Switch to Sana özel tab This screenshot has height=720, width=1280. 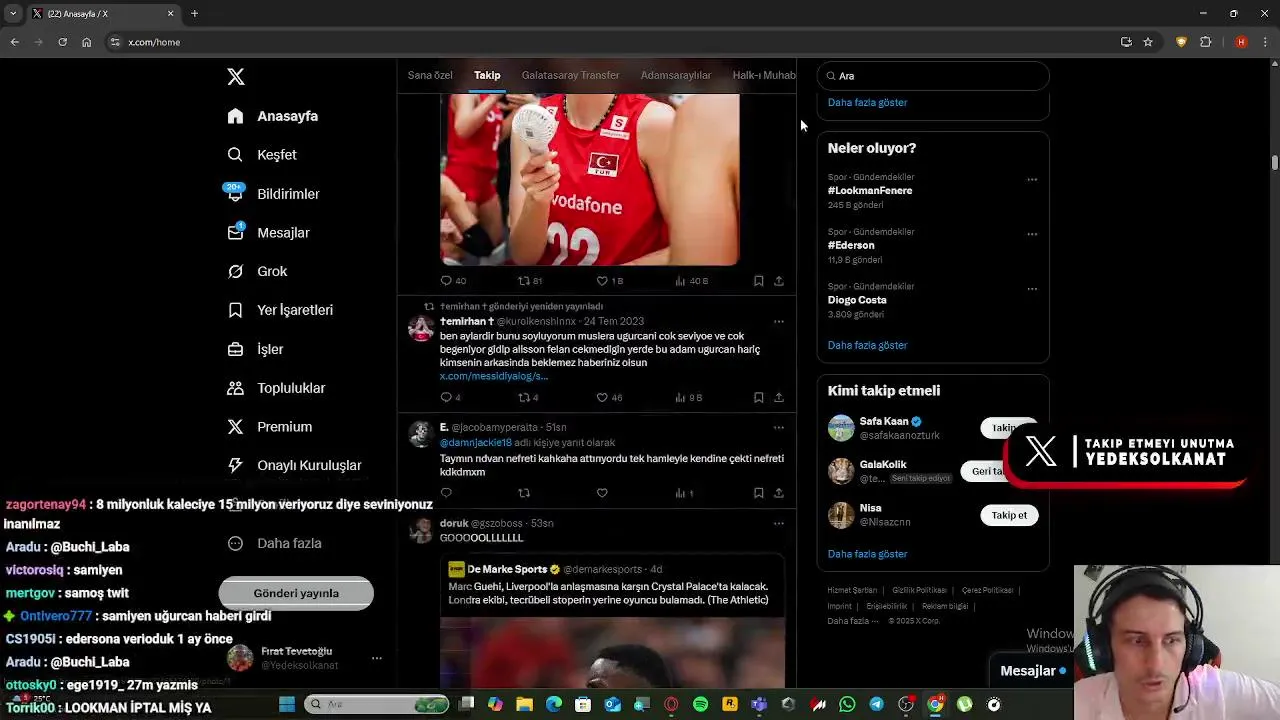pos(430,75)
